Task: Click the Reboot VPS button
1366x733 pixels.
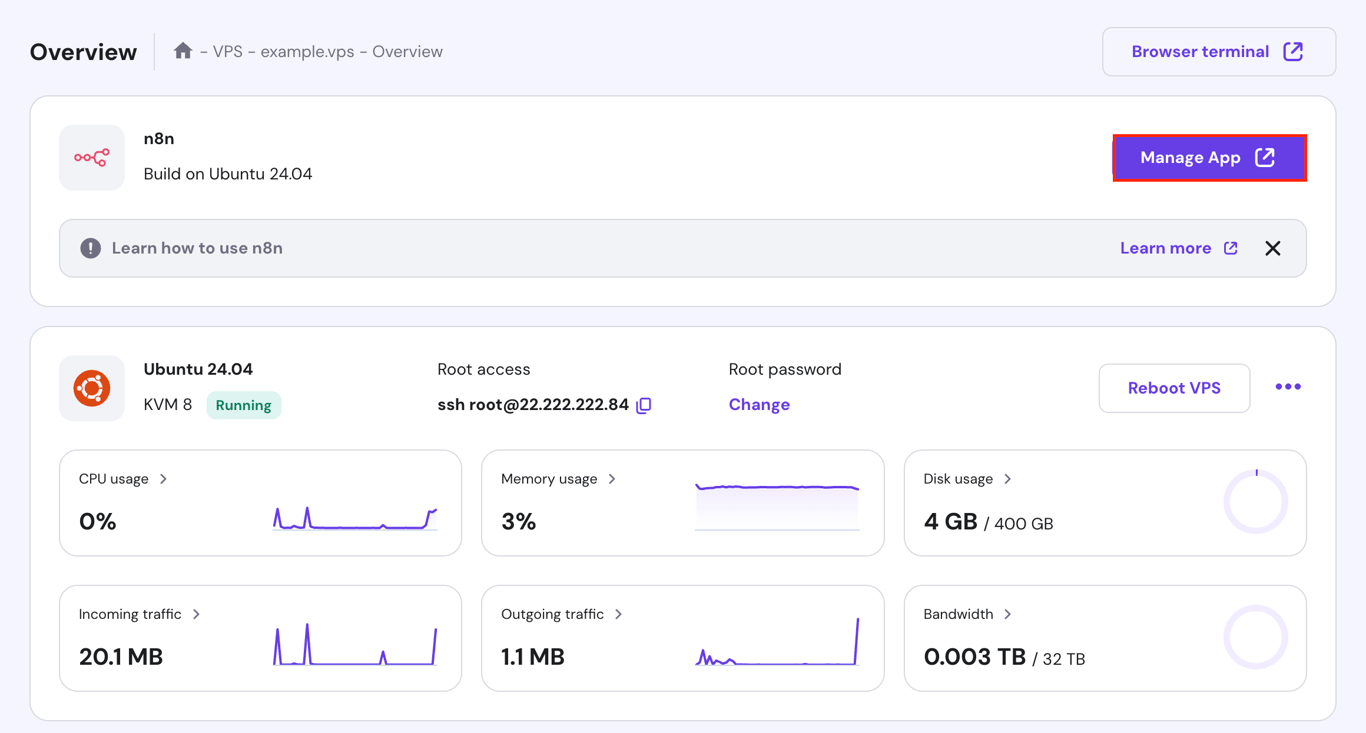Action: pos(1174,388)
